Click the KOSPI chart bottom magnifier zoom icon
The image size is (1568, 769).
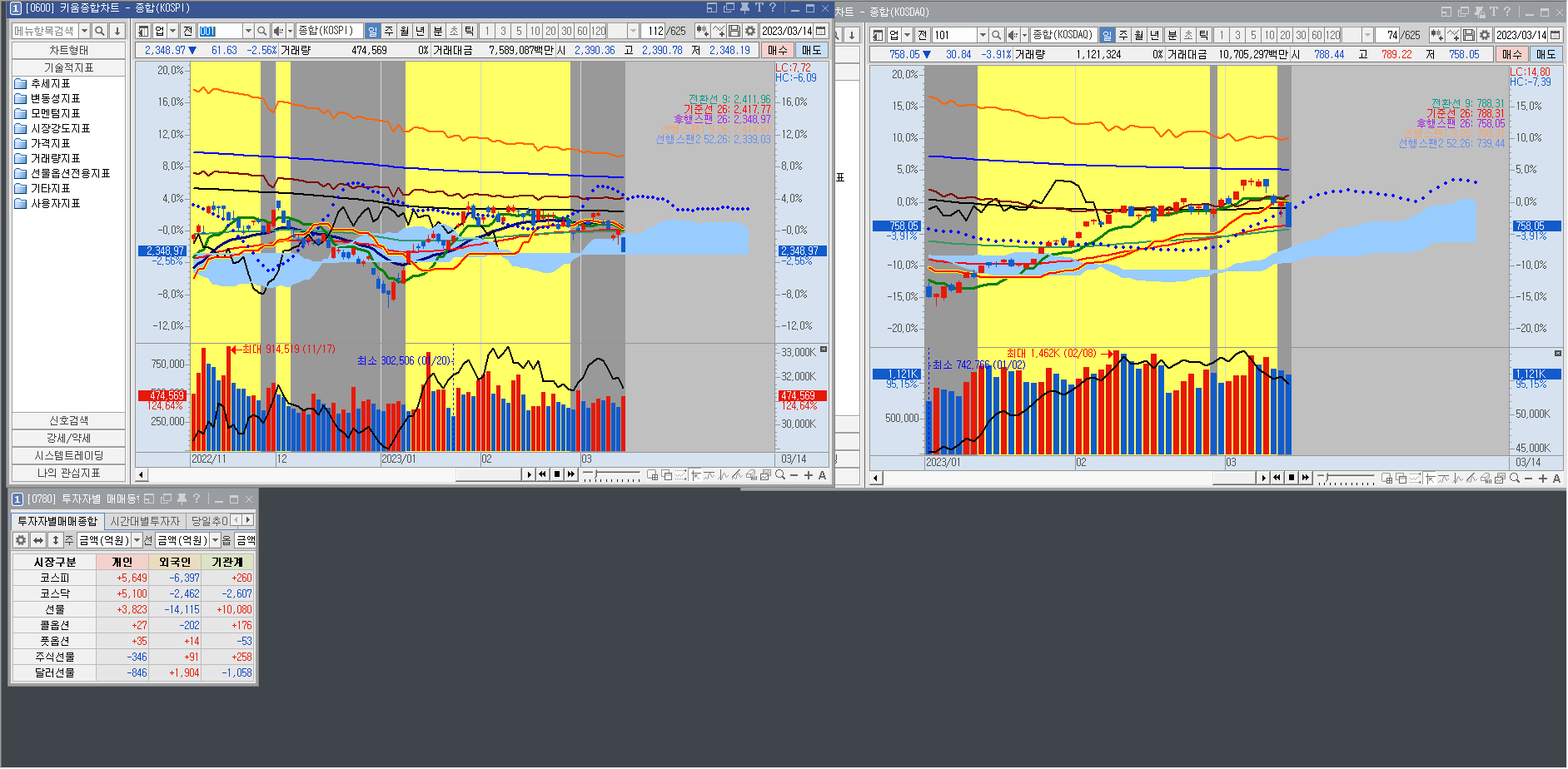point(780,475)
